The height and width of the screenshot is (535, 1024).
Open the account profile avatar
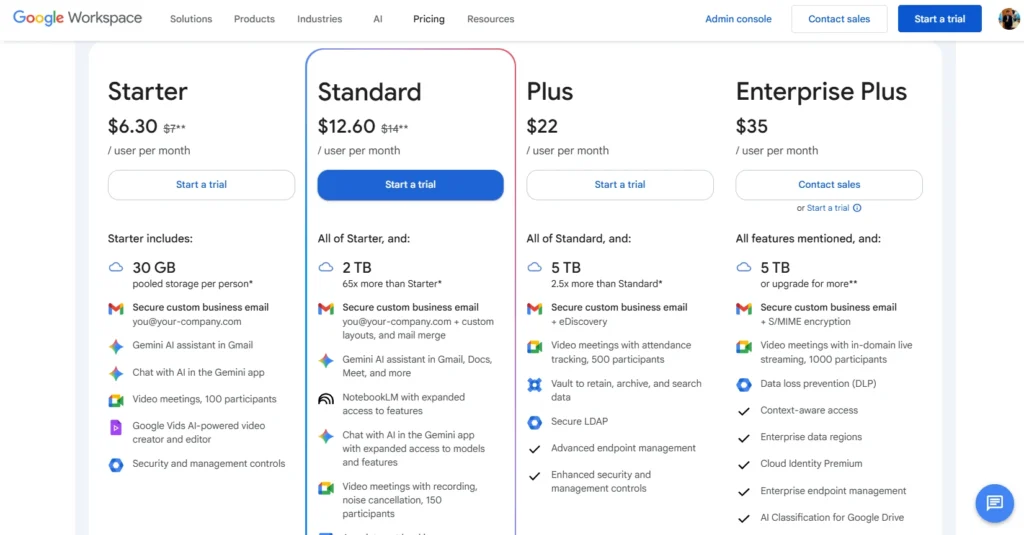point(1009,19)
